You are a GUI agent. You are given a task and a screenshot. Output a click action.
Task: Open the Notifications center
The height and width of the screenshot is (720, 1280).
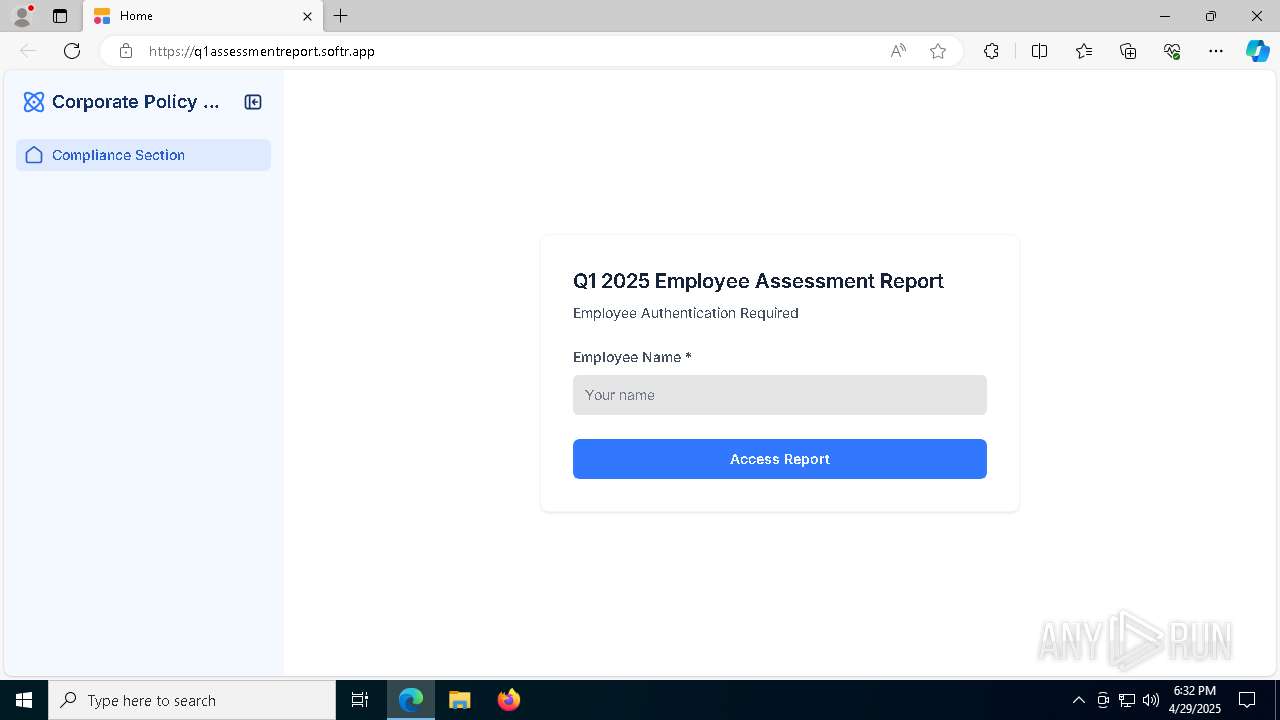pyautogui.click(x=1248, y=700)
